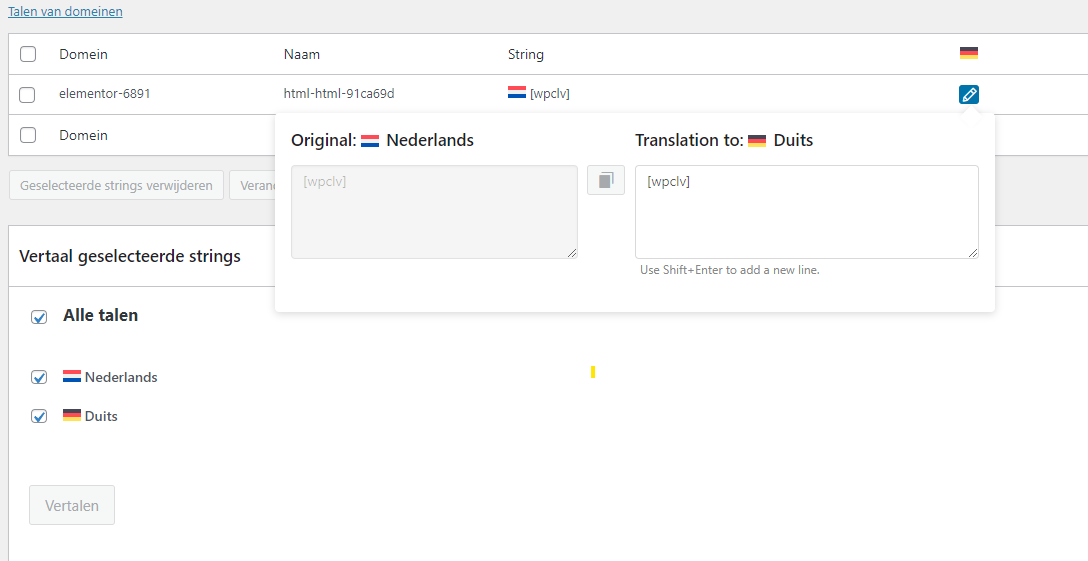Uncheck the Alle talen checkbox
The image size is (1088, 561).
pyautogui.click(x=39, y=317)
